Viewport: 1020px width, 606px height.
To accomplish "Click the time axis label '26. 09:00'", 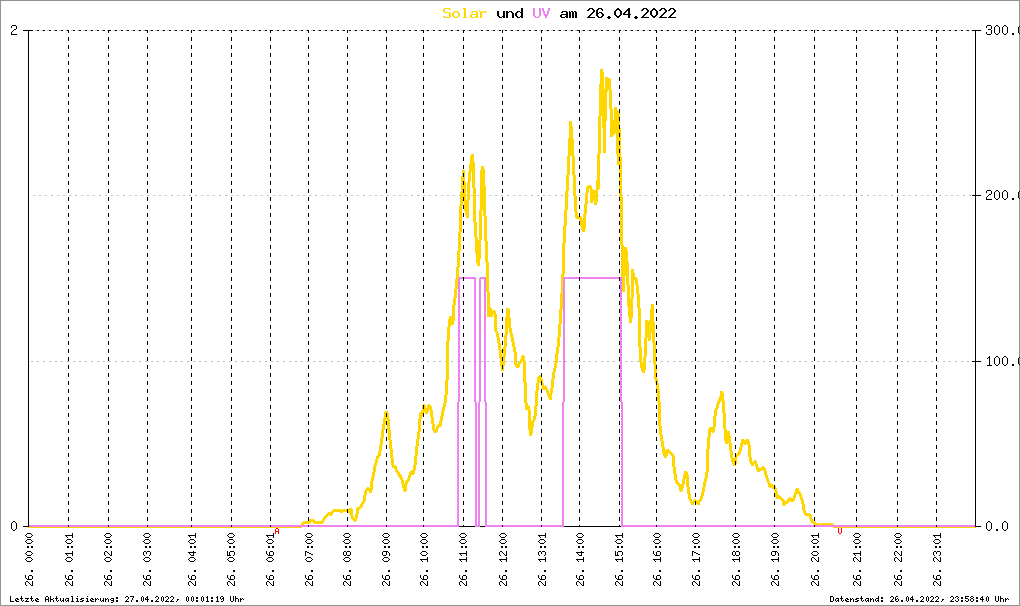I will (x=386, y=560).
